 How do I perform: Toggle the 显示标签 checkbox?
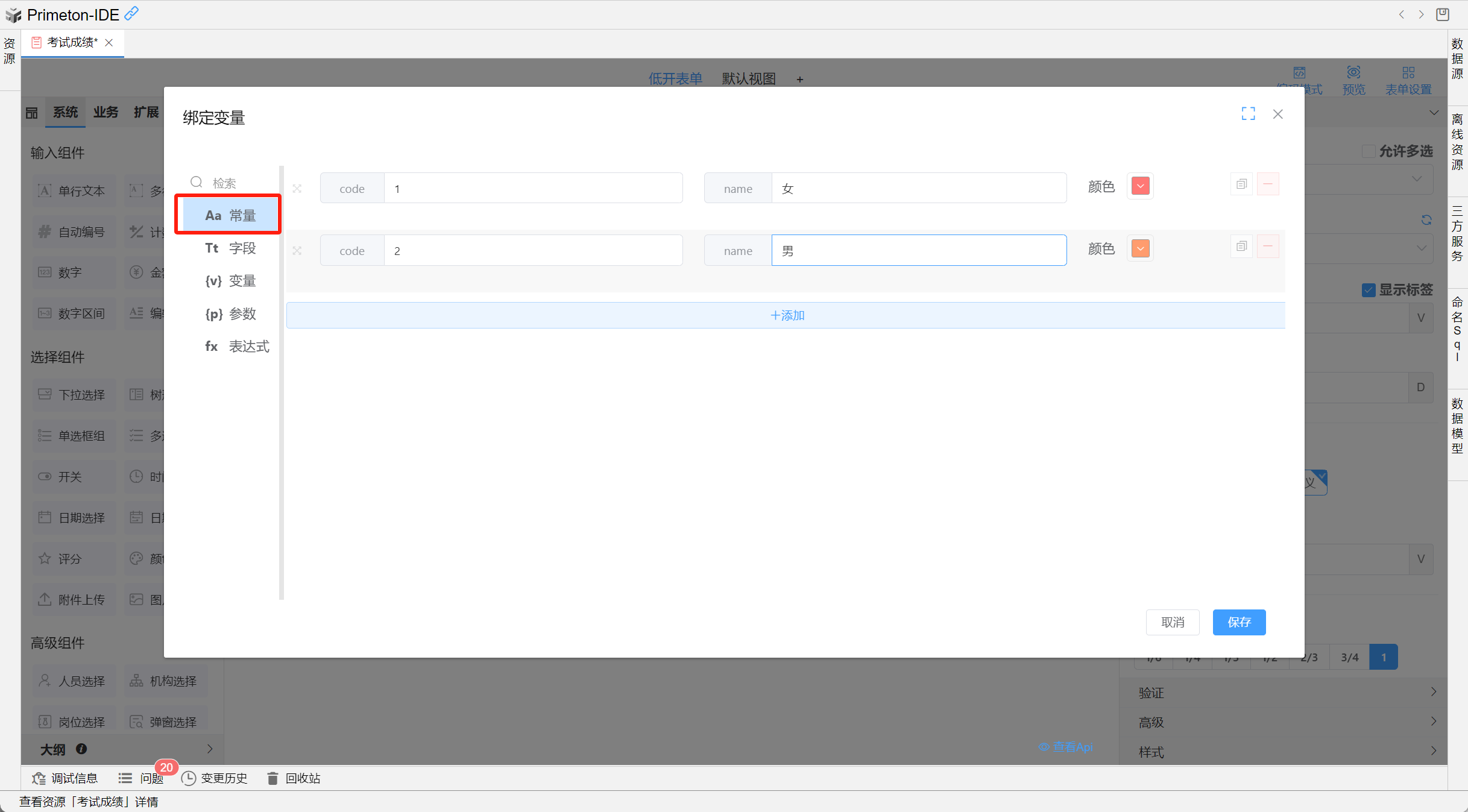coord(1369,290)
